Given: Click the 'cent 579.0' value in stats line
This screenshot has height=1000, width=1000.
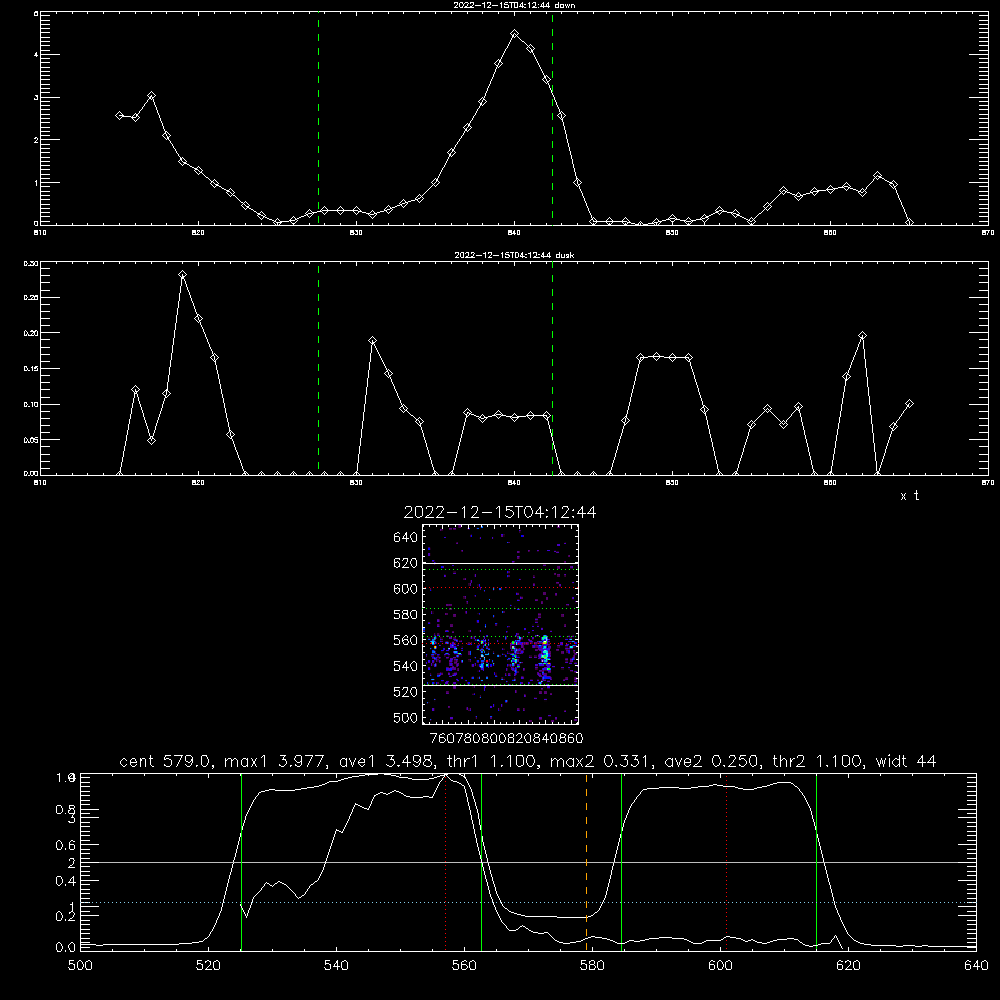Looking at the screenshot, I should 165,761.
